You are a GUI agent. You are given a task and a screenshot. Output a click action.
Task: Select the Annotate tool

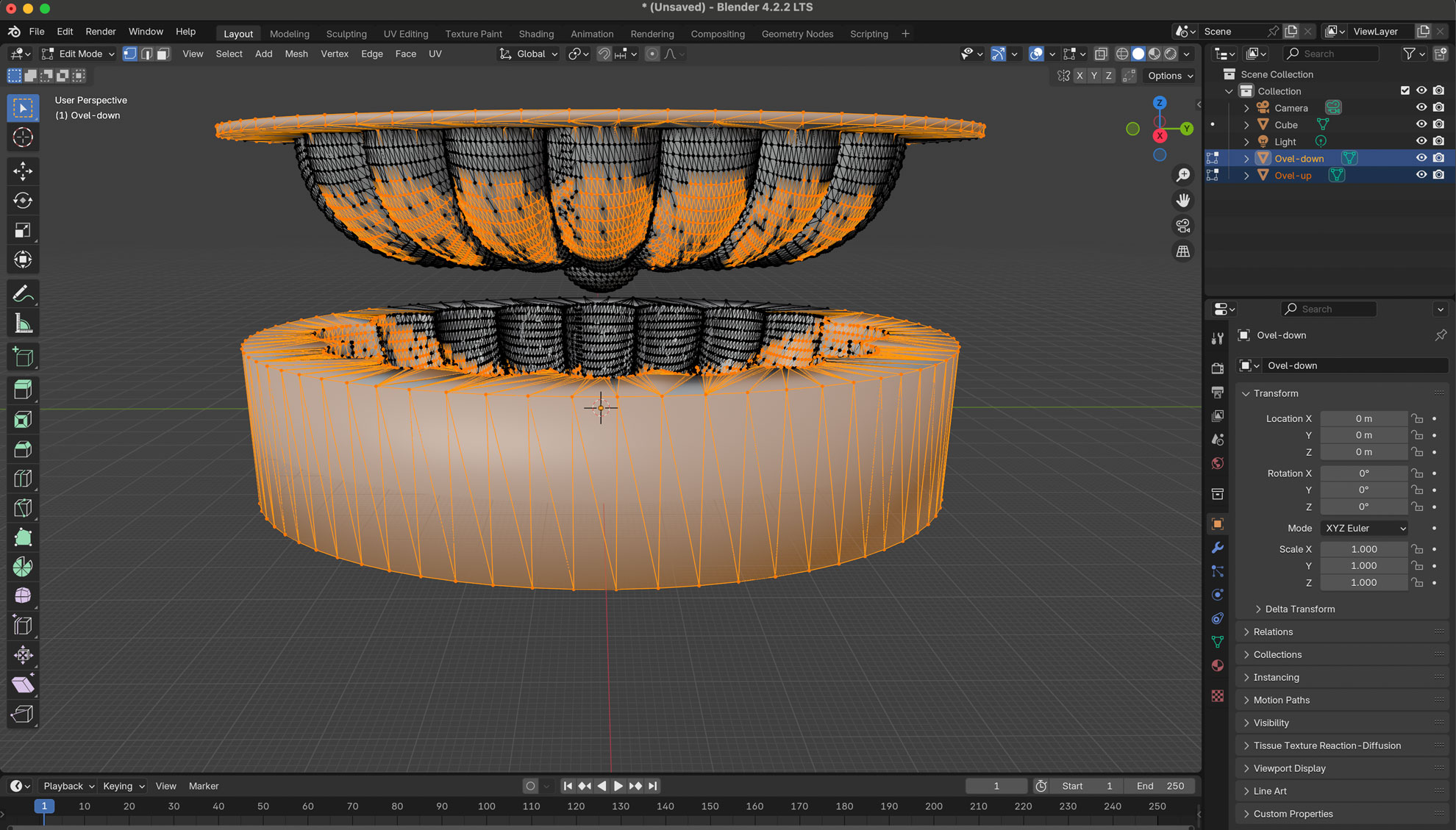point(23,294)
